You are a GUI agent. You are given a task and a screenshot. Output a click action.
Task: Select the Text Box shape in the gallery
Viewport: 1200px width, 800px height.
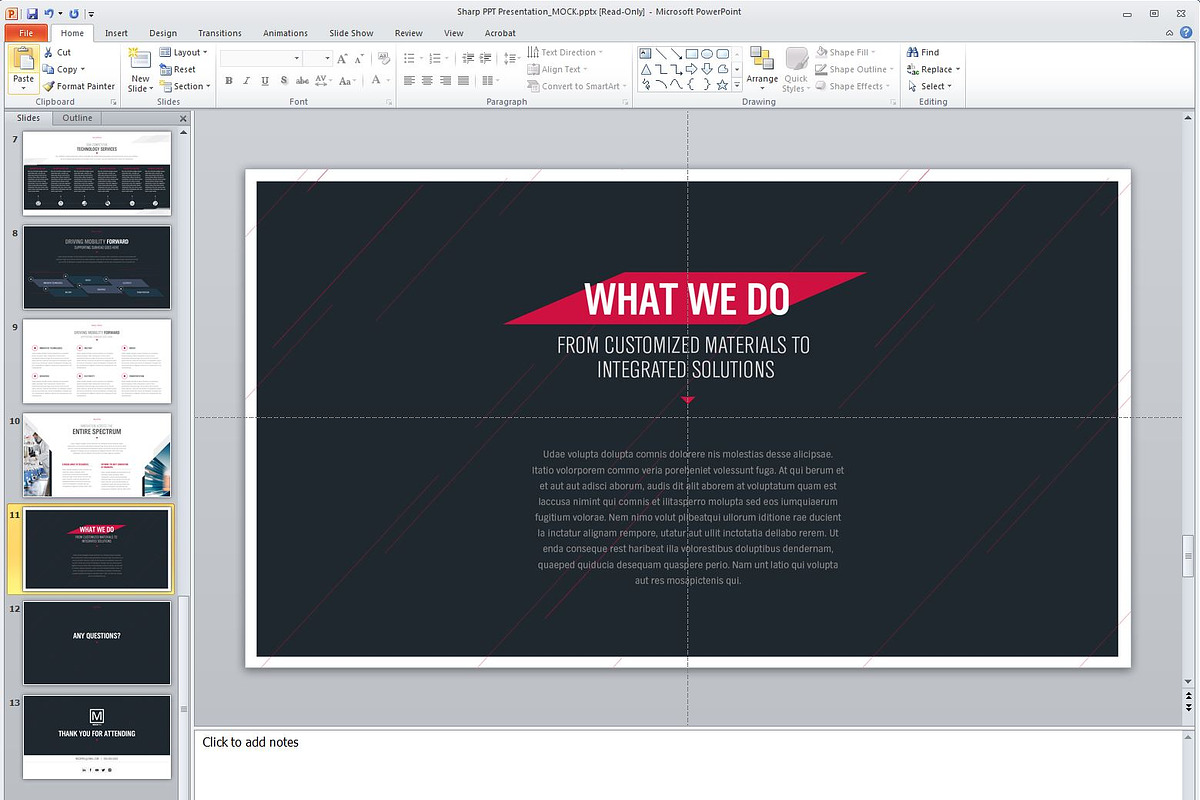click(x=645, y=53)
